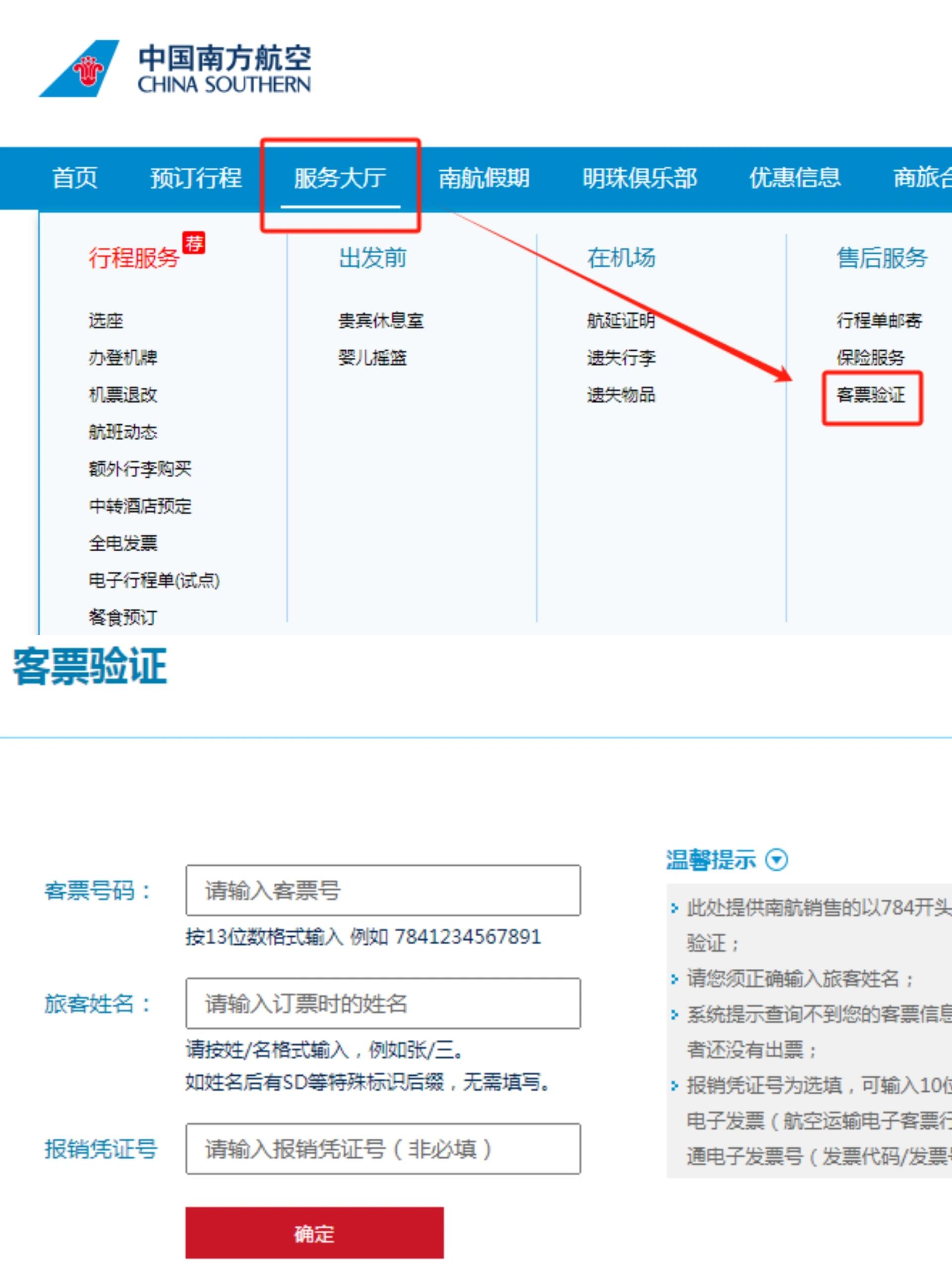Open the 明珠俱乐部 nav tab

pyautogui.click(x=640, y=178)
